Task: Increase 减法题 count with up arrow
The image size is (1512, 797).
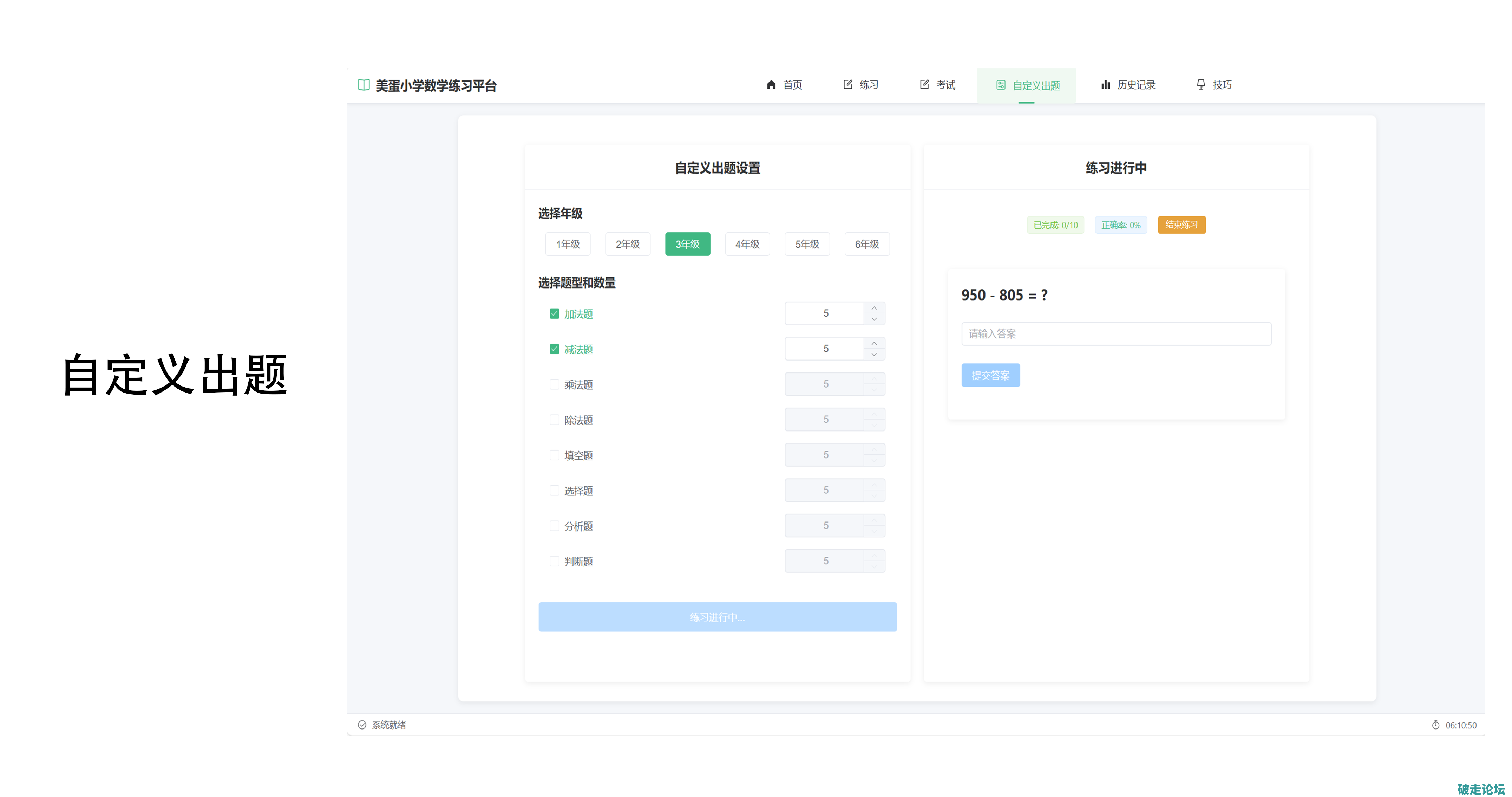Action: pos(874,343)
